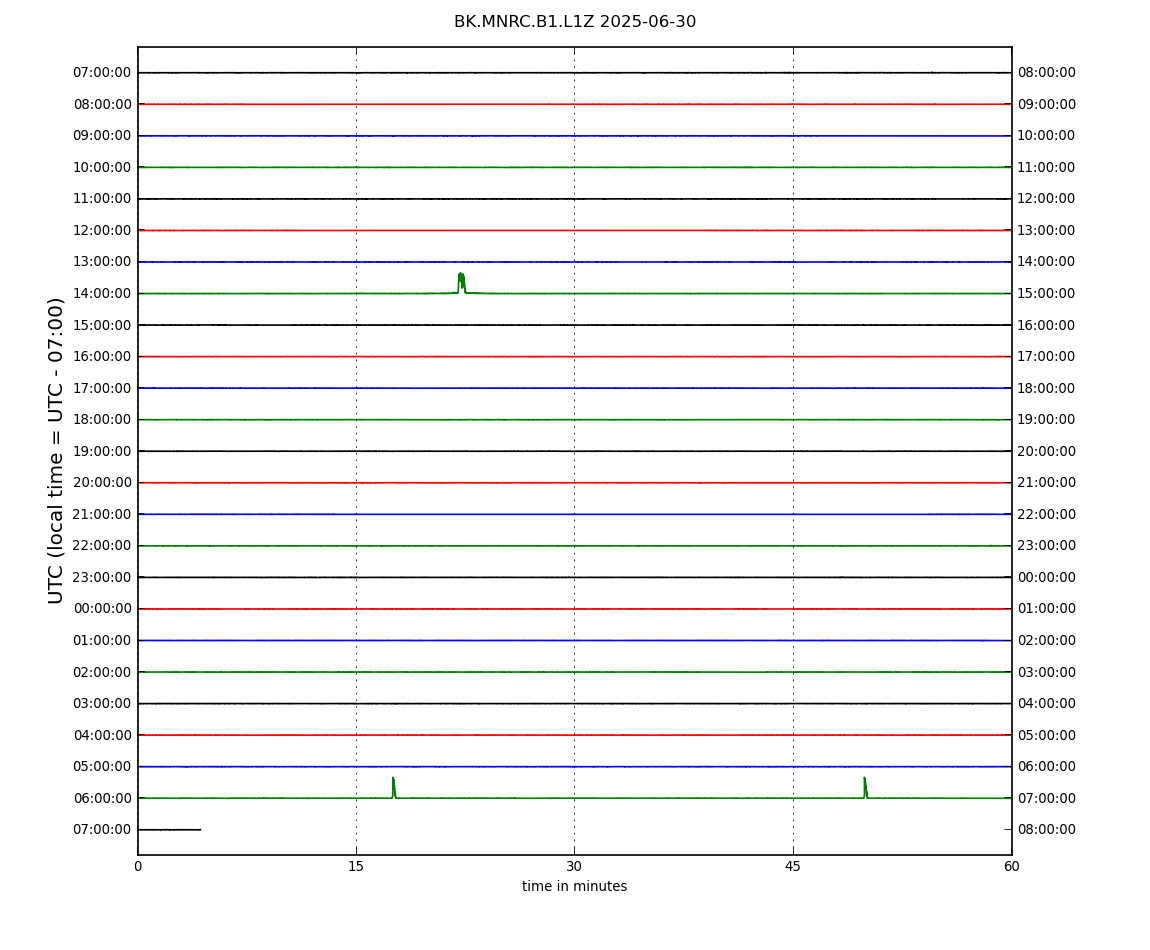This screenshot has width=1150, height=950.
Task: Click right-axis label 13:00:00
Action: pos(1047,230)
